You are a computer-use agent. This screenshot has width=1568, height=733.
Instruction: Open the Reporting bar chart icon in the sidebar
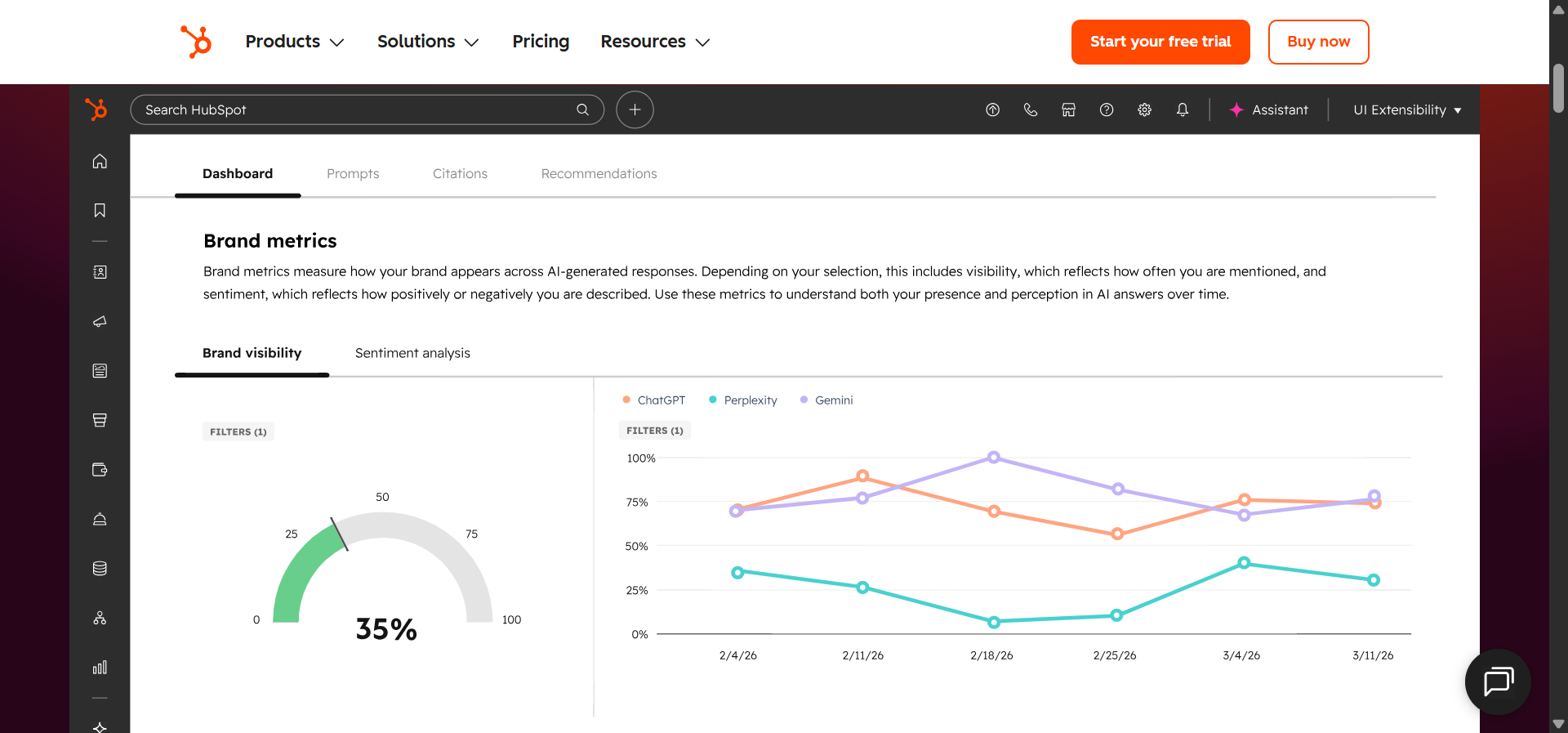click(x=100, y=668)
